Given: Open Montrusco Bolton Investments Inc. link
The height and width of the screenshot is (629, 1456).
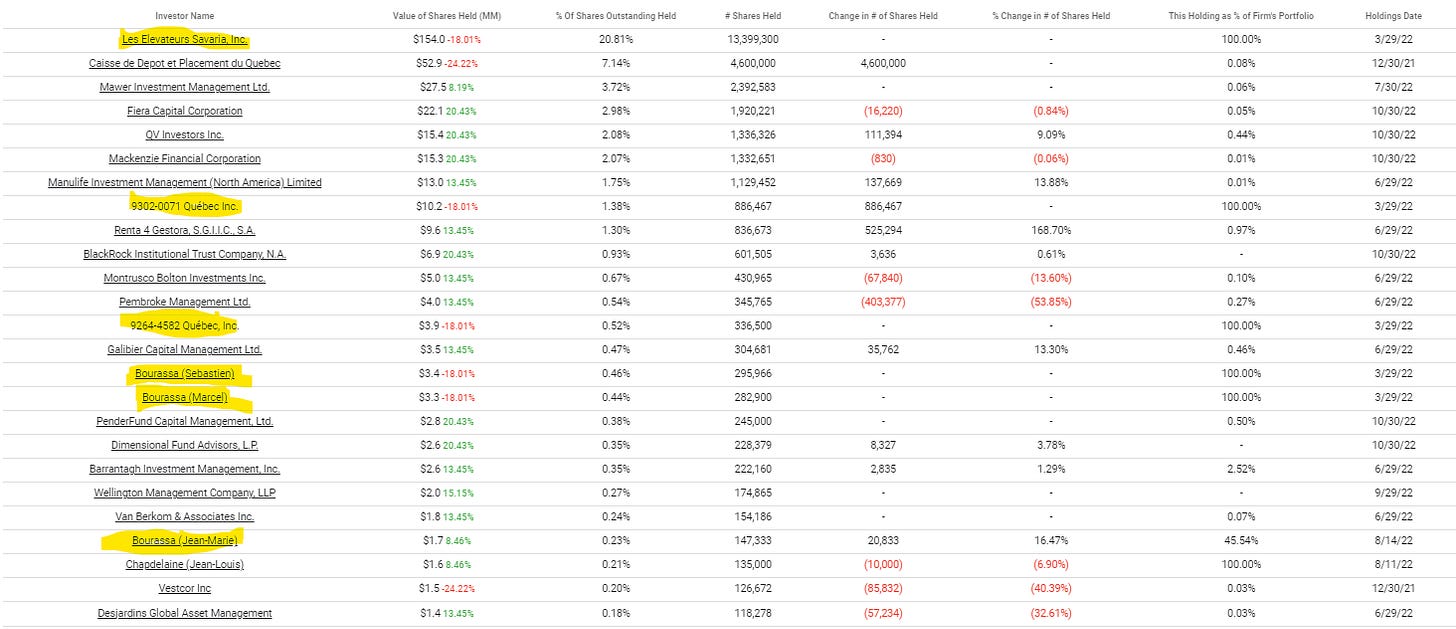Looking at the screenshot, I should click(184, 278).
